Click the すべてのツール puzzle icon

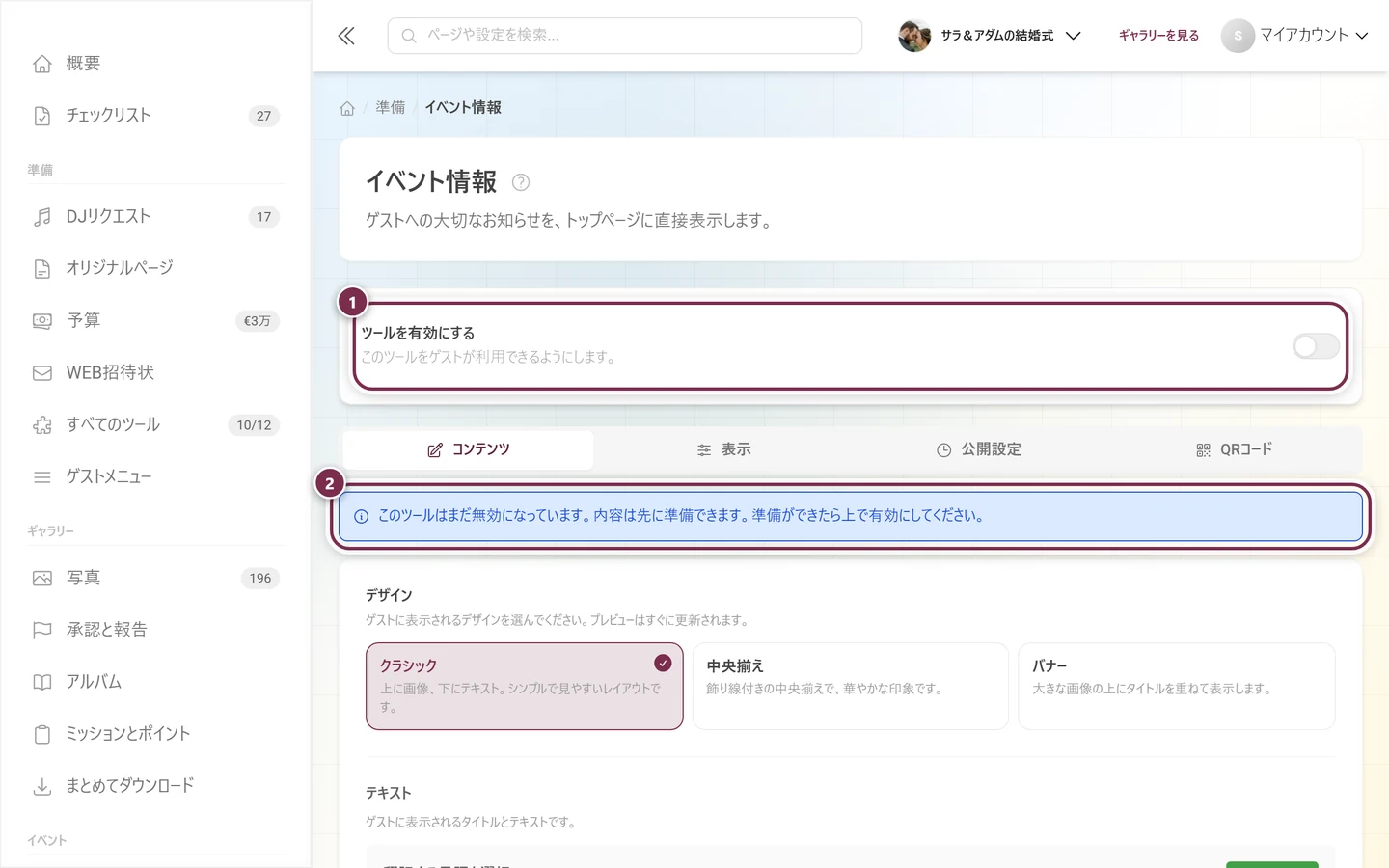tap(42, 425)
